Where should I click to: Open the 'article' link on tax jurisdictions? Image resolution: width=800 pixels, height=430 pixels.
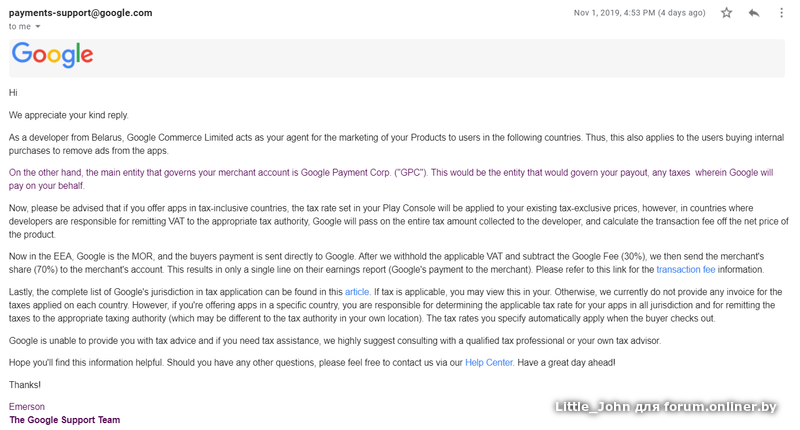(x=357, y=291)
